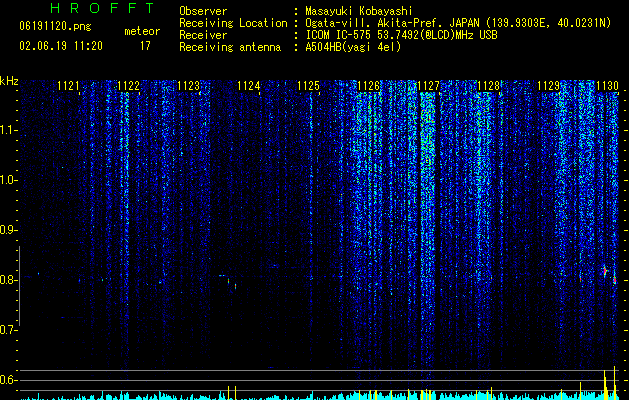The image size is (629, 400).
Task: Click the meteor count value 17
Action: [x=145, y=46]
